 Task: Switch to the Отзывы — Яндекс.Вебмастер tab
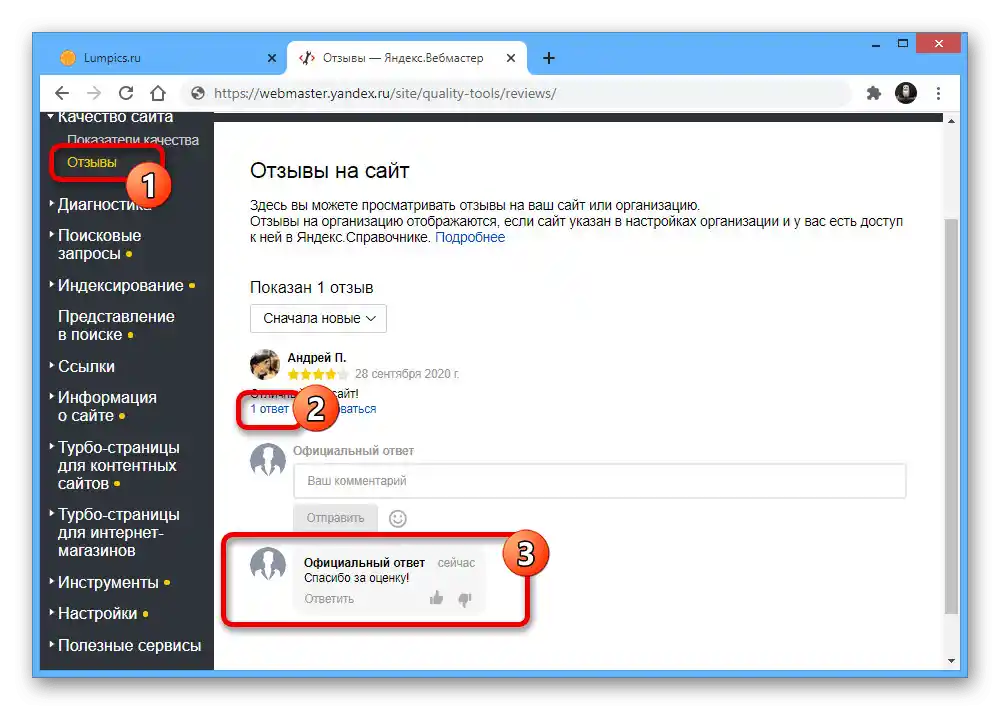click(x=407, y=58)
